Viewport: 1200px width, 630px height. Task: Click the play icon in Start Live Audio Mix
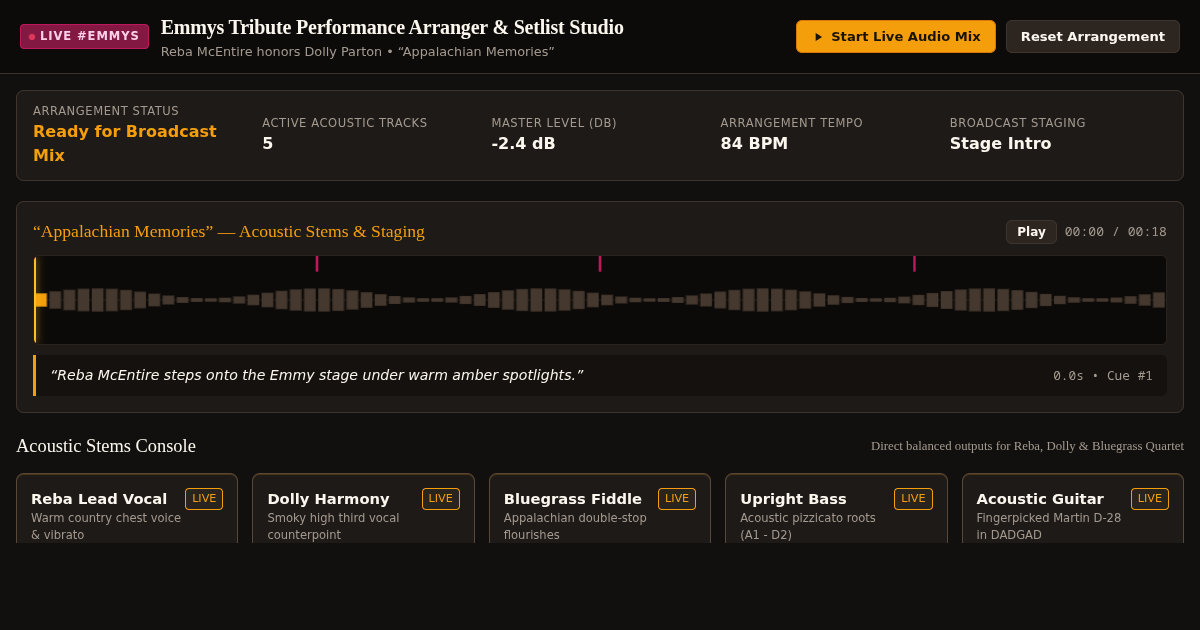point(819,37)
